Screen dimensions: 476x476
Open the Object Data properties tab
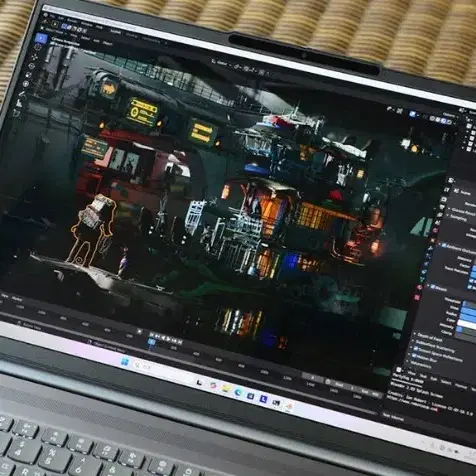pos(422,279)
